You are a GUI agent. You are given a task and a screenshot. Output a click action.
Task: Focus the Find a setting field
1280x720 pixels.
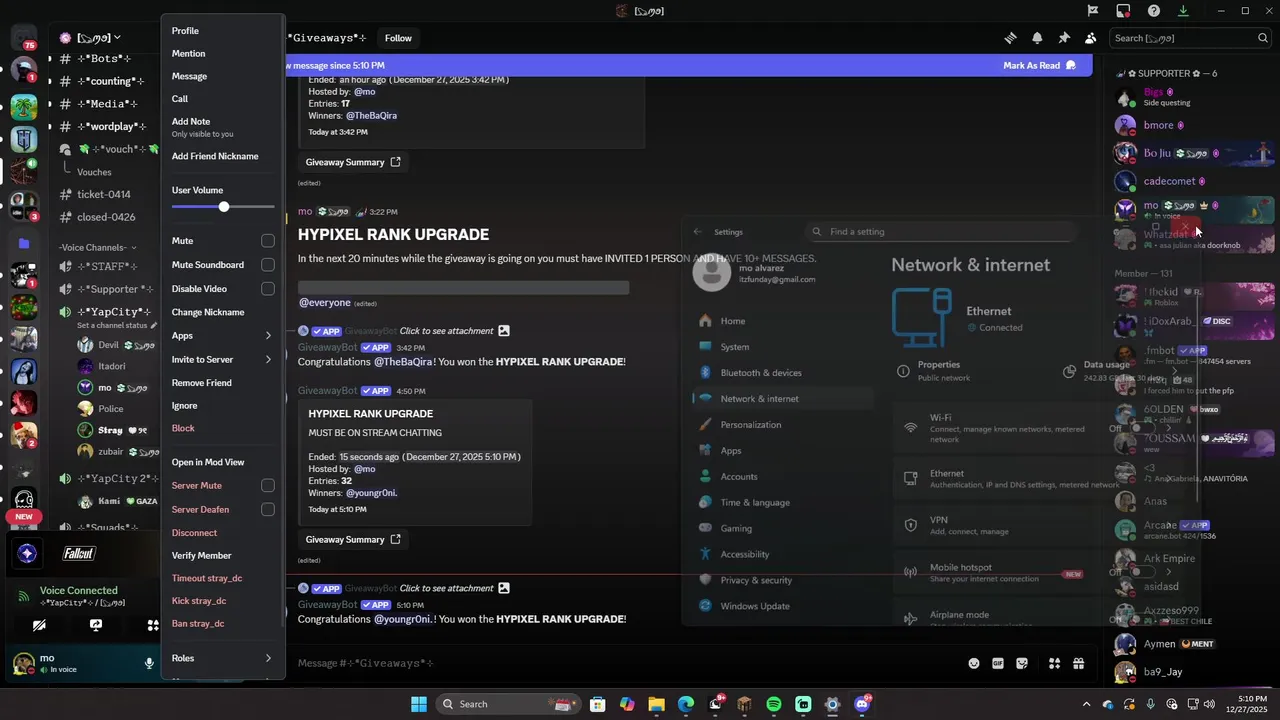(940, 231)
